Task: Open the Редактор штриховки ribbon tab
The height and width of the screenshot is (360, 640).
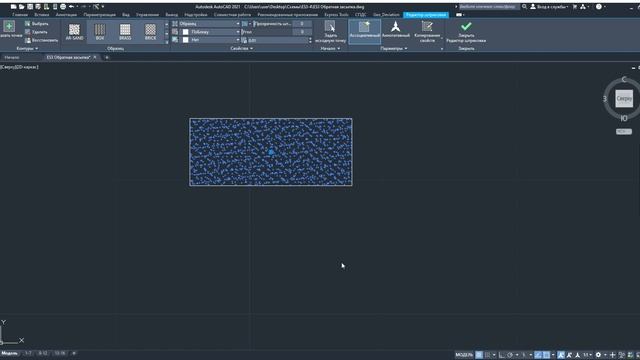Action: coord(426,15)
